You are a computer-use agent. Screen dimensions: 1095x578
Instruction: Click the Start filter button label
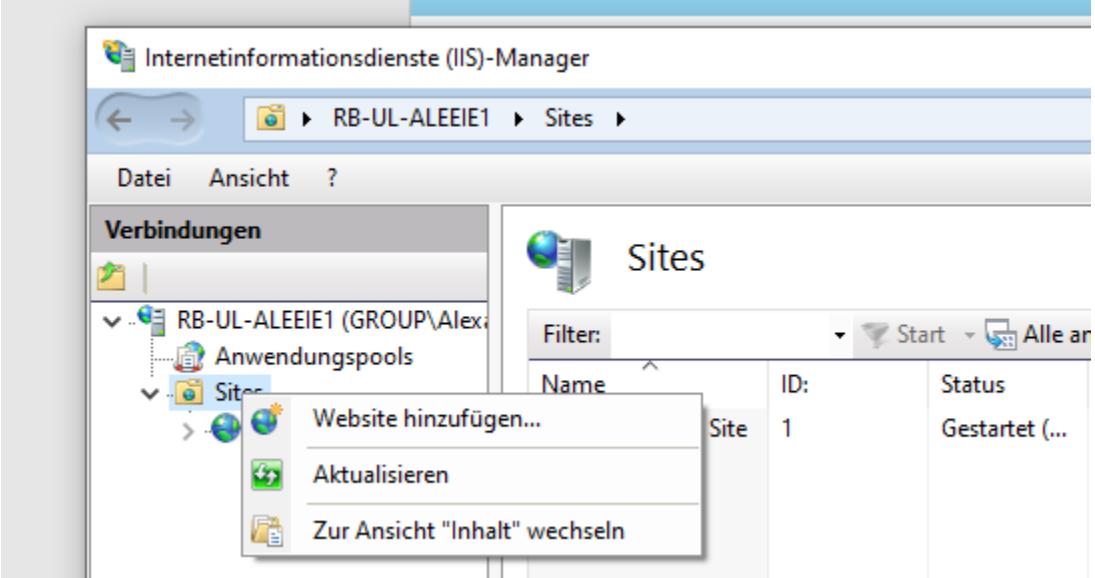920,334
